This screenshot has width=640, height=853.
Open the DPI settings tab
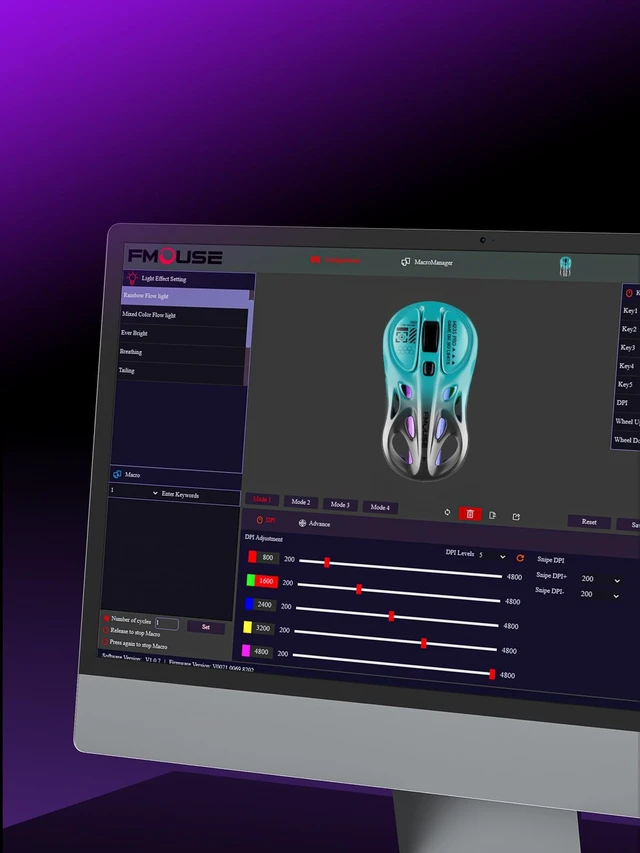266,520
